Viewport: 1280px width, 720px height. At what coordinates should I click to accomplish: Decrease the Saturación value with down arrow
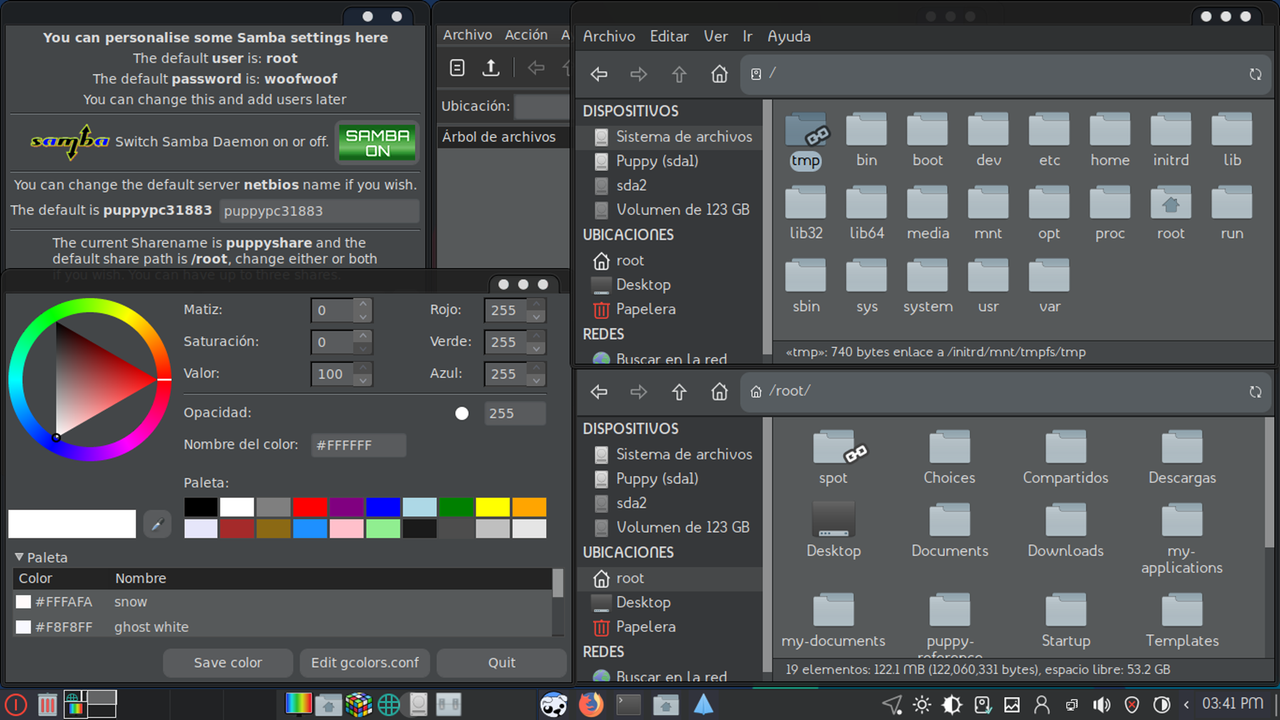(363, 348)
